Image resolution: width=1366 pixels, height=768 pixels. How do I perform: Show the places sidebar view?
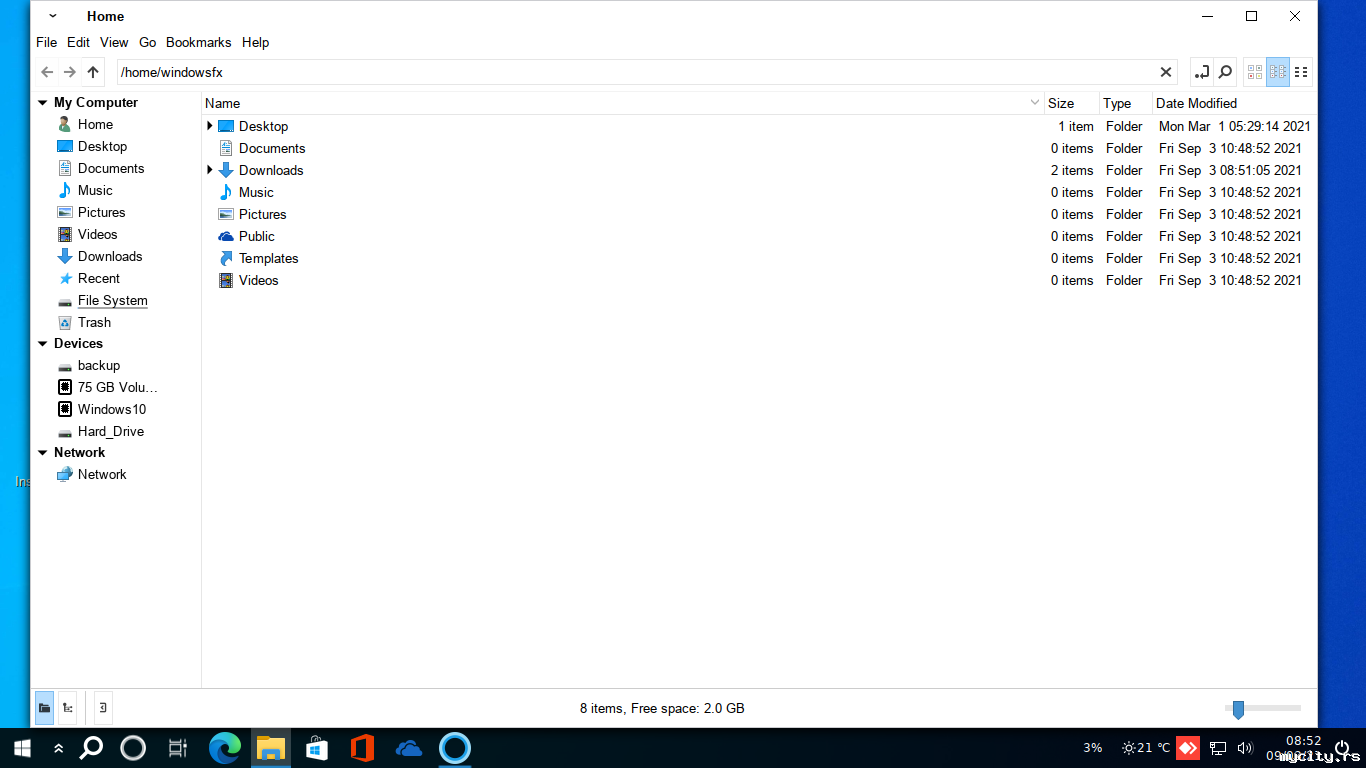click(x=44, y=708)
